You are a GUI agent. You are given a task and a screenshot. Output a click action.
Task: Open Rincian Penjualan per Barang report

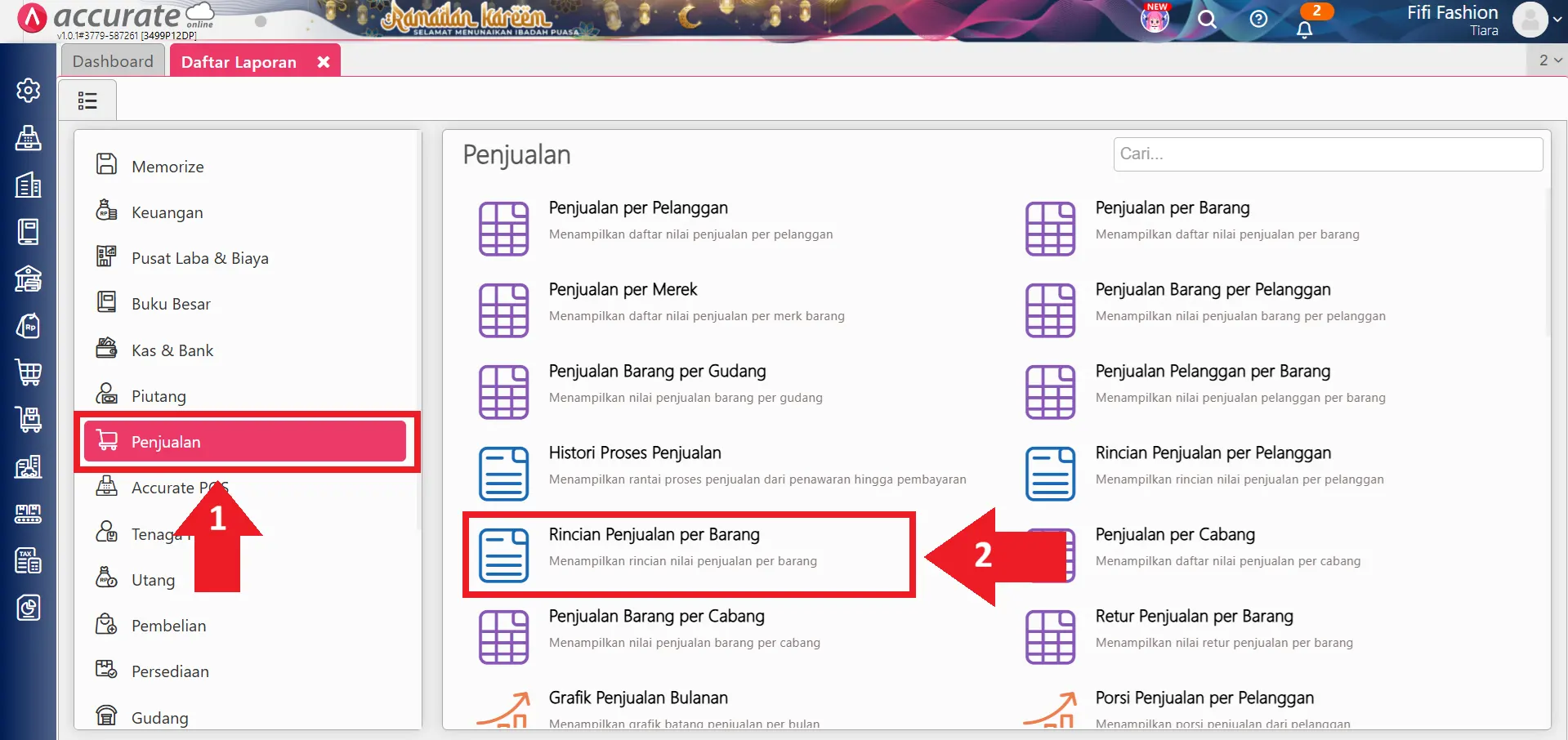click(x=654, y=535)
